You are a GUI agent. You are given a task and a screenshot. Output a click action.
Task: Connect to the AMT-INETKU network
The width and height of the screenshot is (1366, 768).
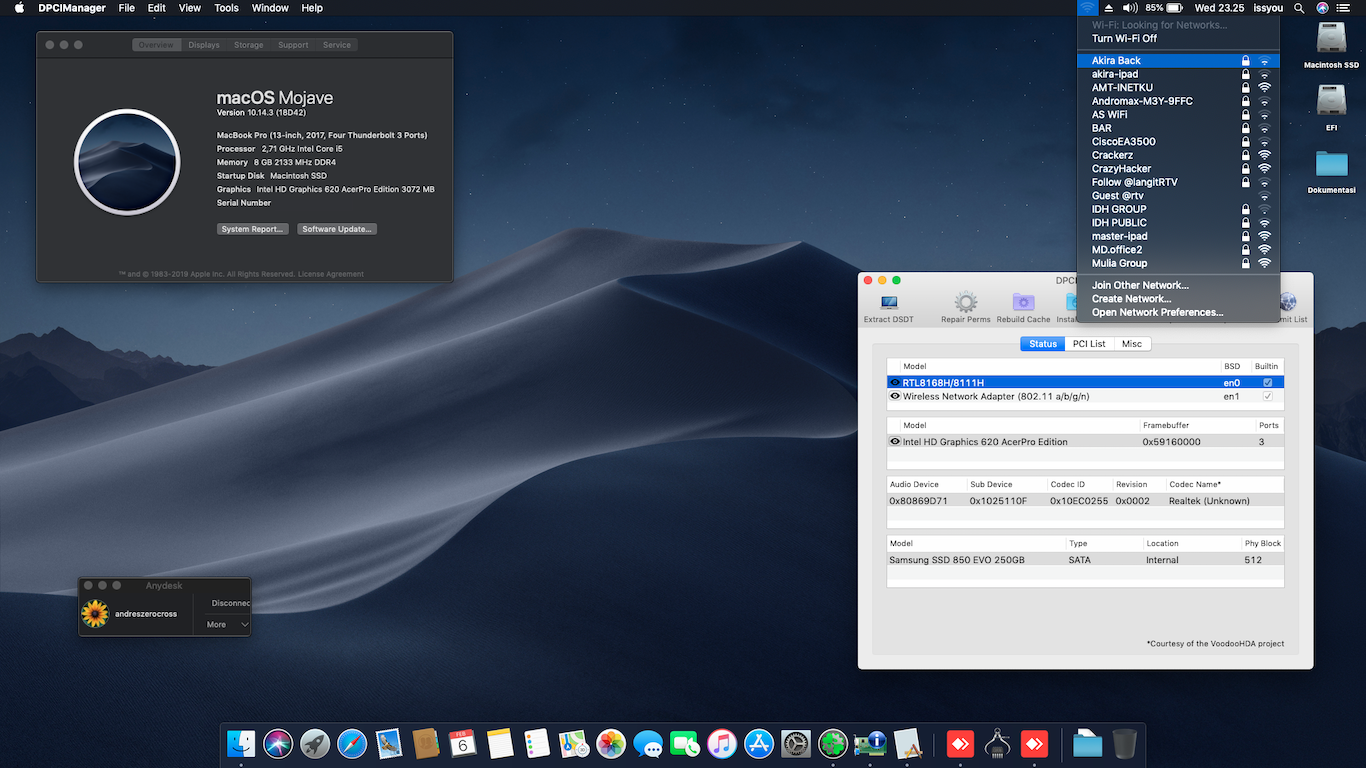click(x=1178, y=88)
